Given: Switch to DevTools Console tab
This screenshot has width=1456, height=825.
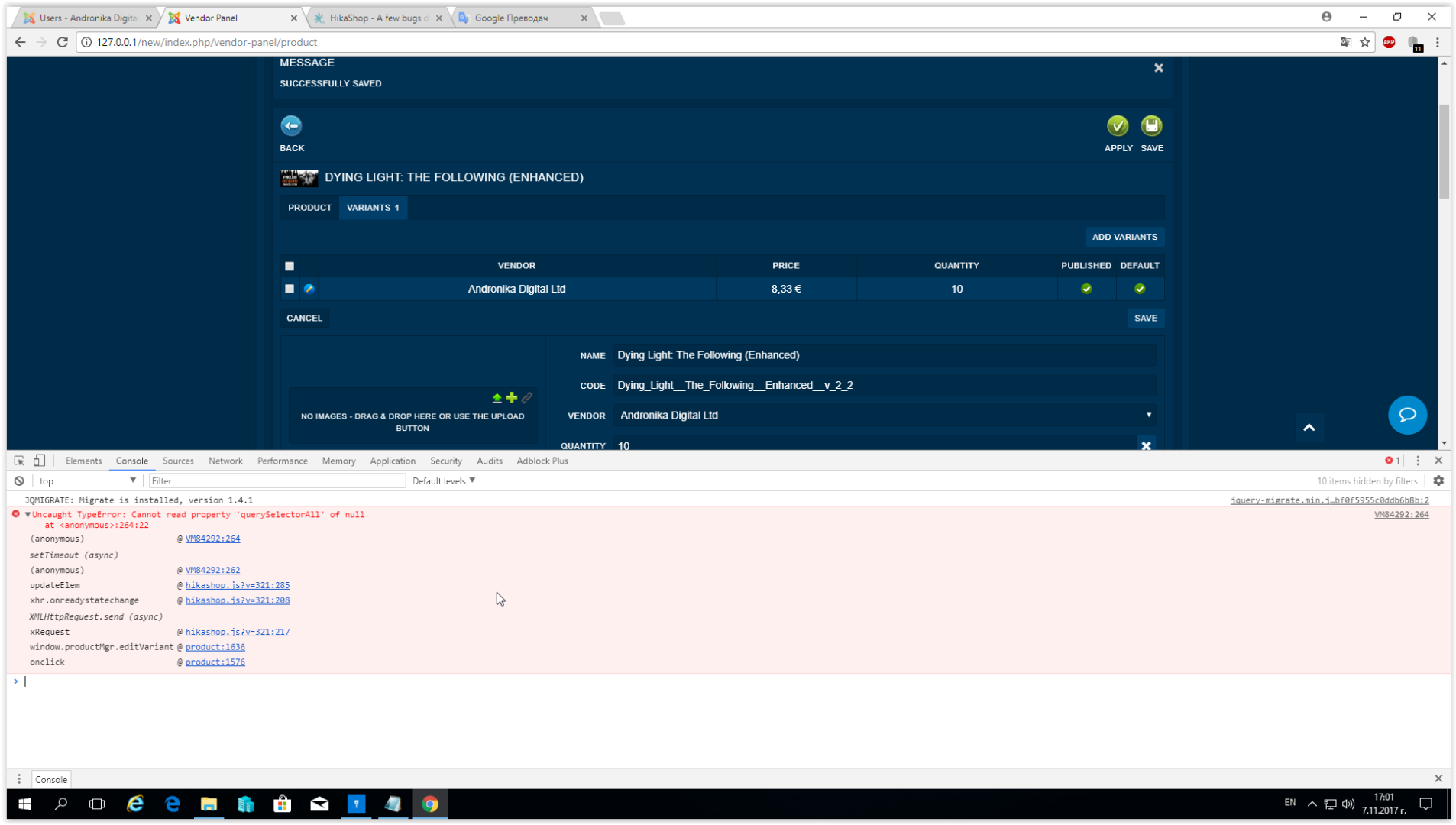Looking at the screenshot, I should tap(132, 461).
